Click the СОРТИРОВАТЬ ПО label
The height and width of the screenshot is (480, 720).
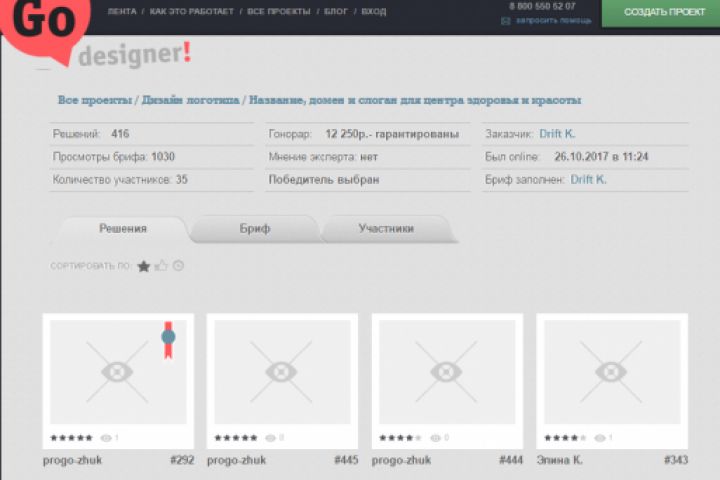[x=90, y=266]
